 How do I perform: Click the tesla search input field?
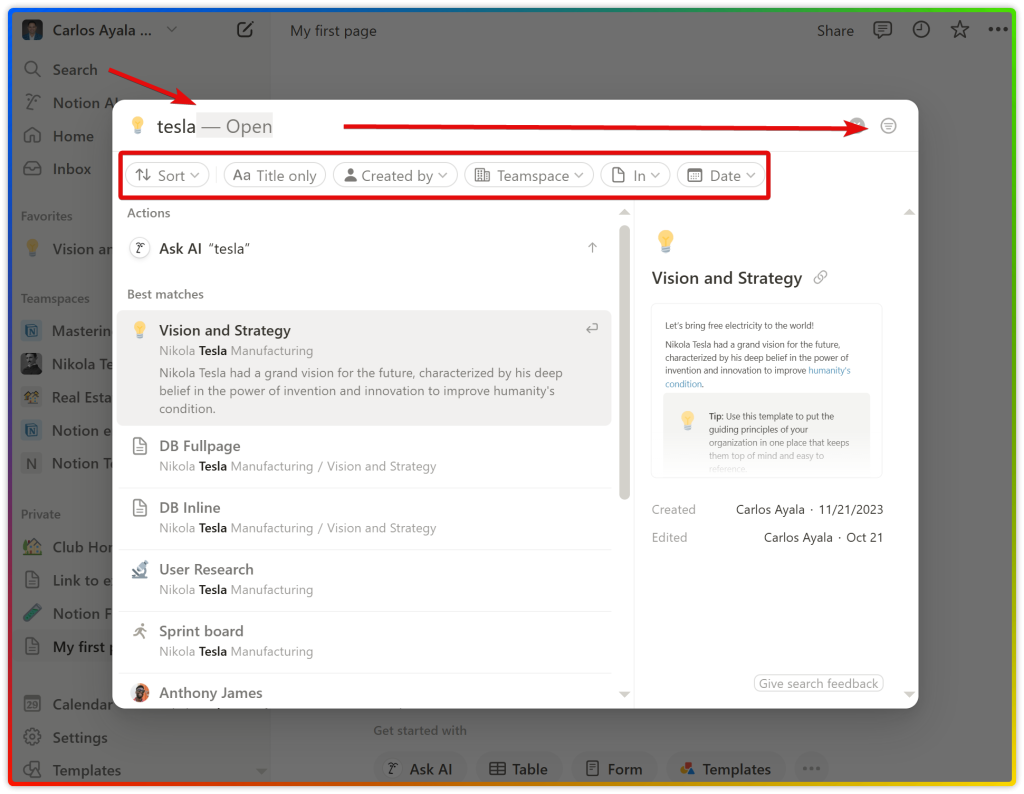400,126
